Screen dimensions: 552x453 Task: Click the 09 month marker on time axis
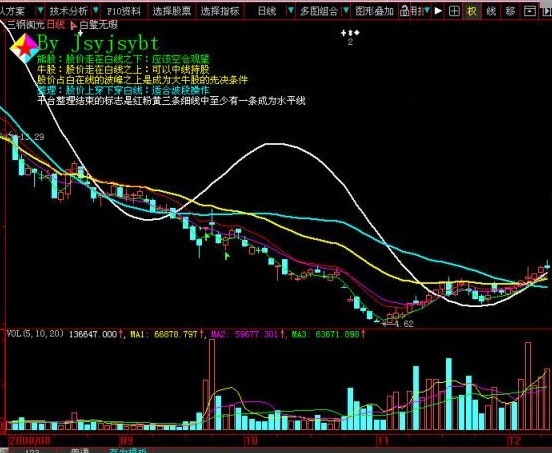tap(126, 440)
